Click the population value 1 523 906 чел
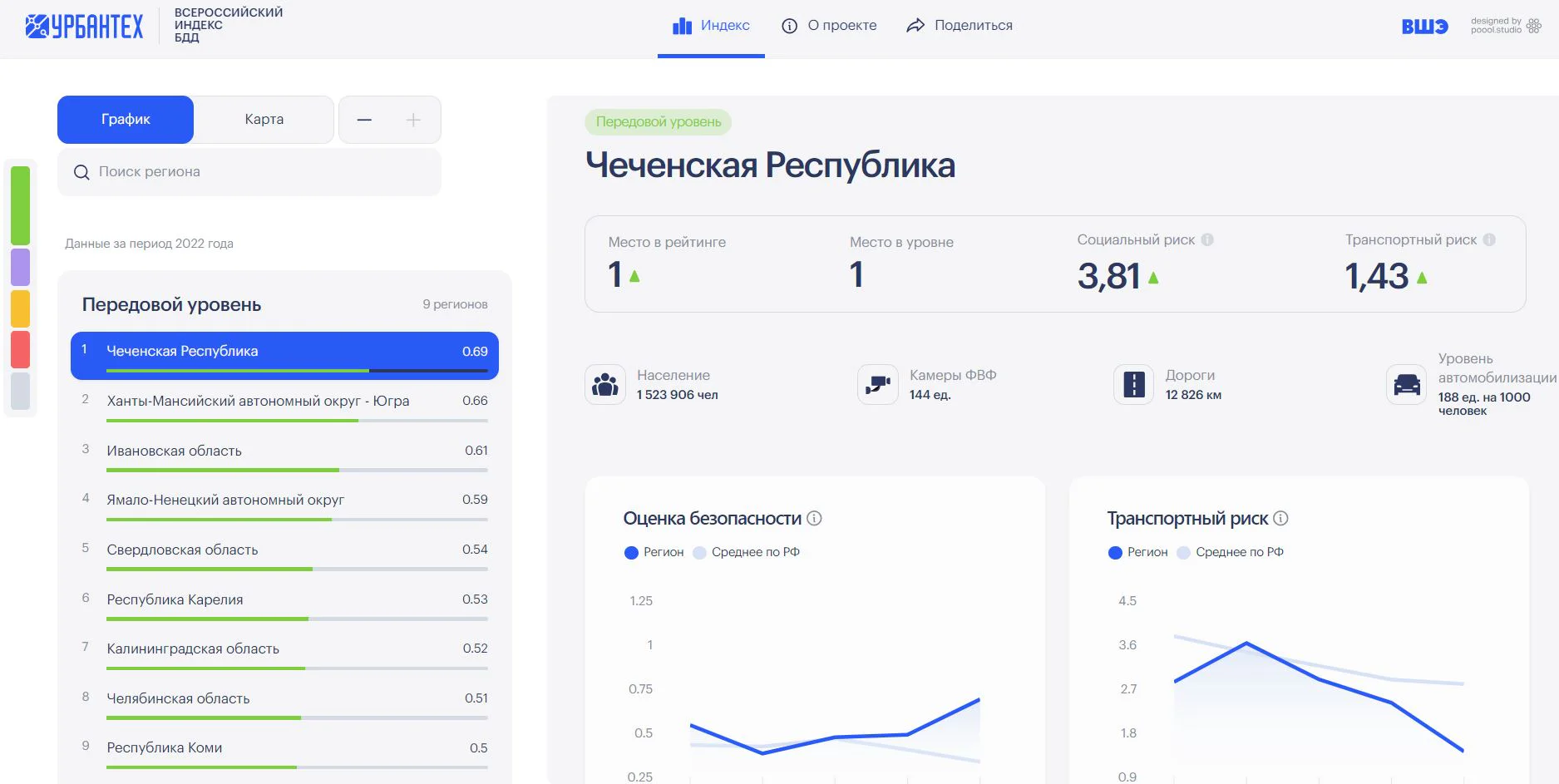The height and width of the screenshot is (784, 1559). 678,395
